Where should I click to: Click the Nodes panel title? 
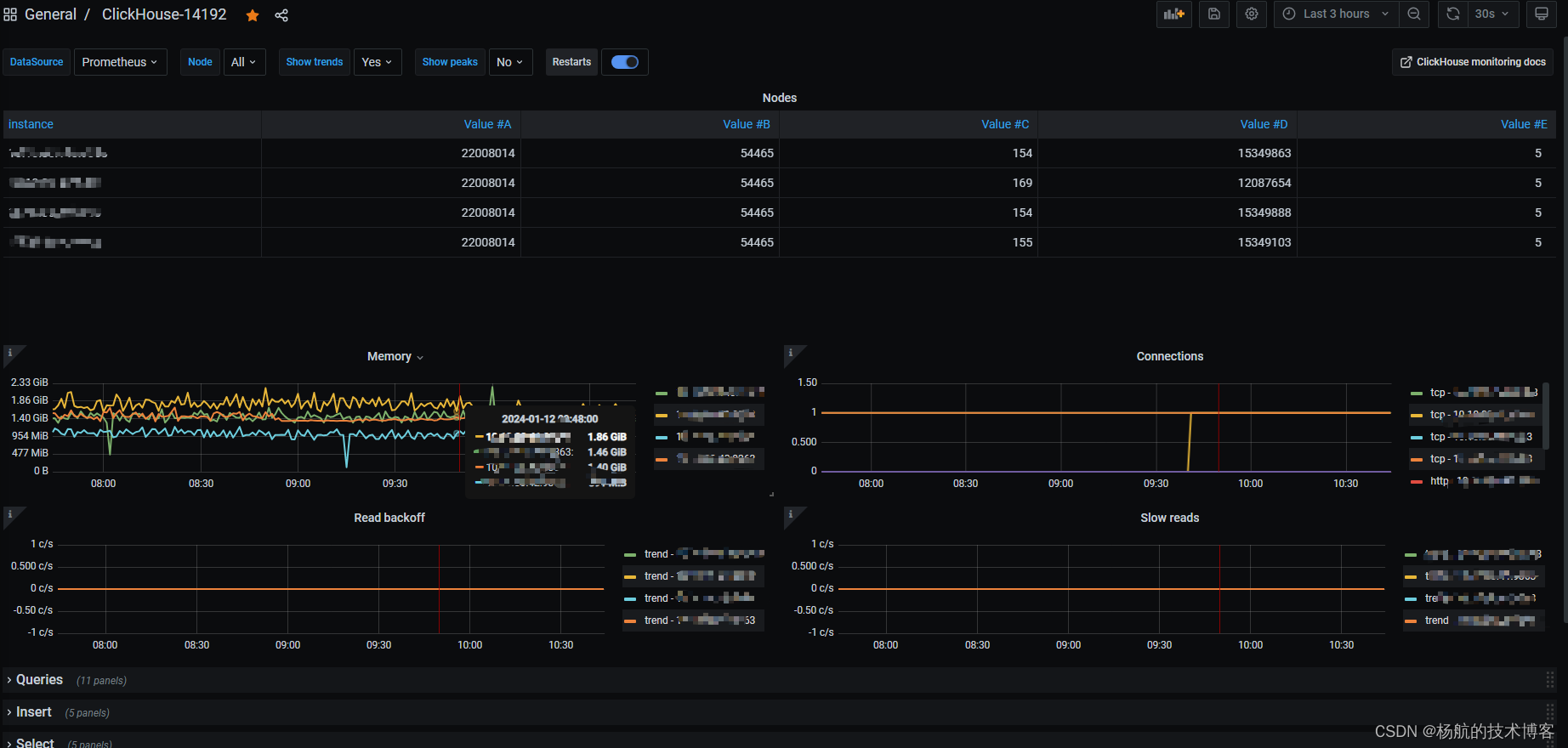pos(780,98)
